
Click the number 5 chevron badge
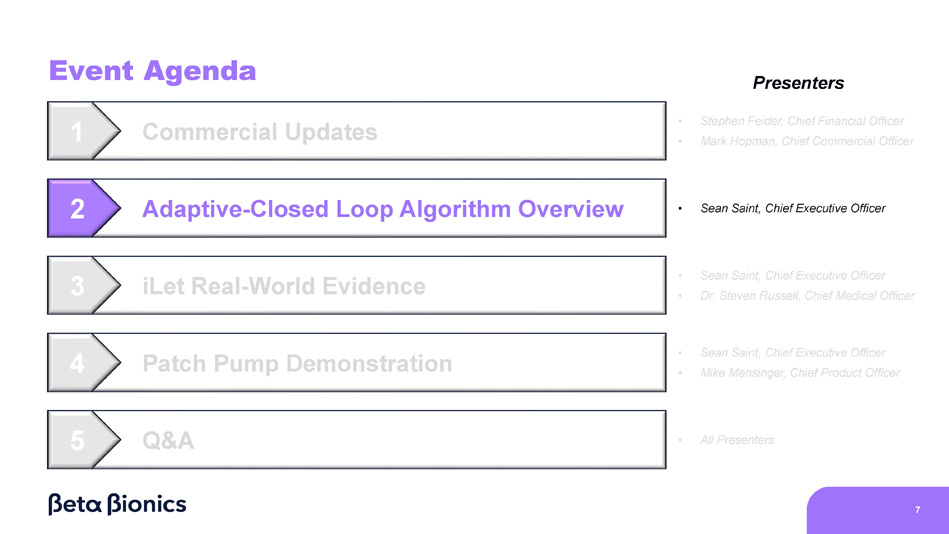point(78,440)
